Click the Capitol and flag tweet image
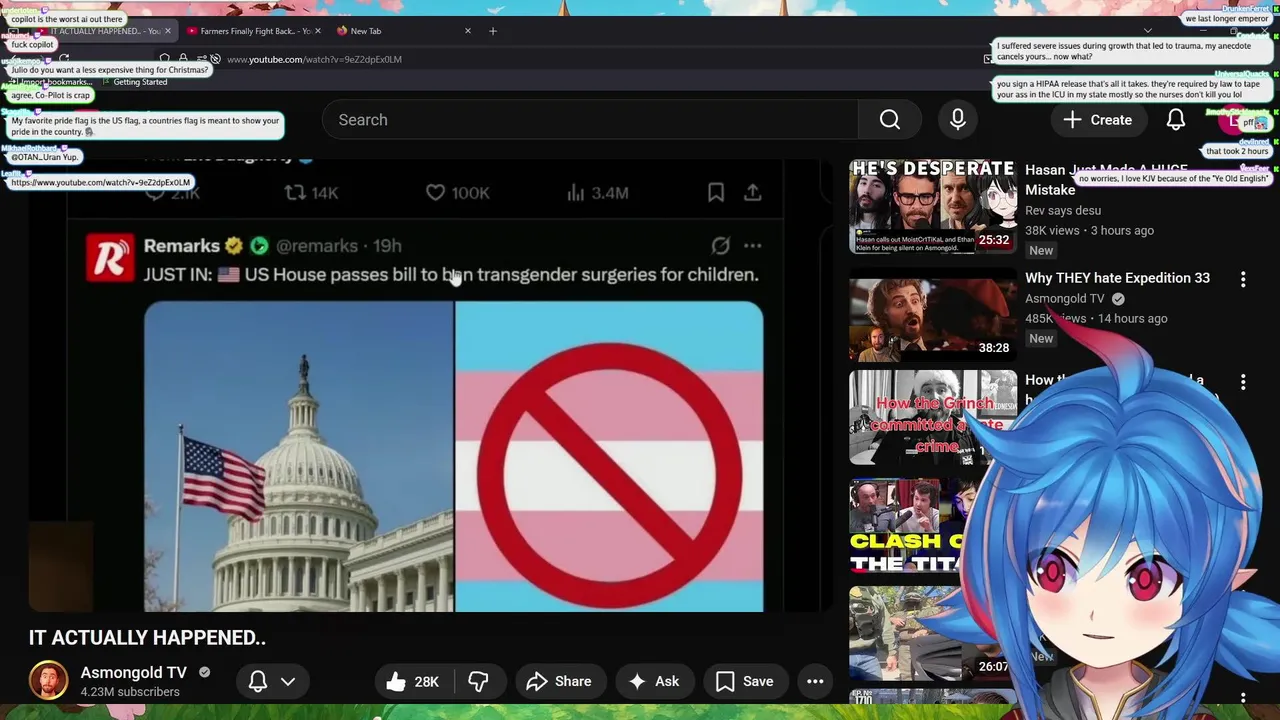 tap(299, 456)
